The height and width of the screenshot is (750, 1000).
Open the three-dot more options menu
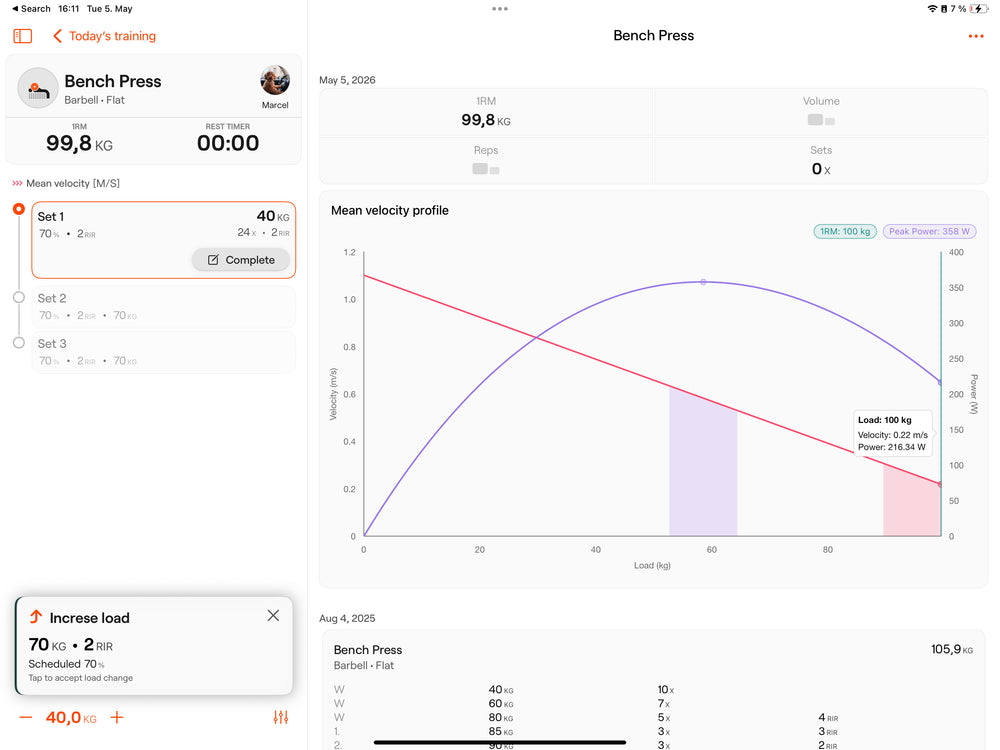[x=975, y=36]
